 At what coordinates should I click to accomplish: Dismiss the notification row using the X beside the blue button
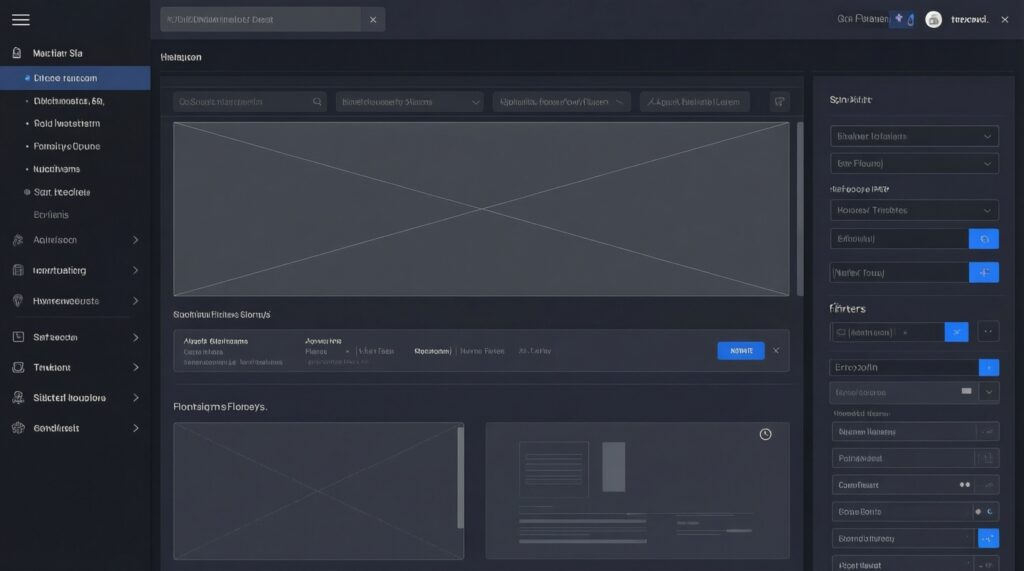coord(776,351)
